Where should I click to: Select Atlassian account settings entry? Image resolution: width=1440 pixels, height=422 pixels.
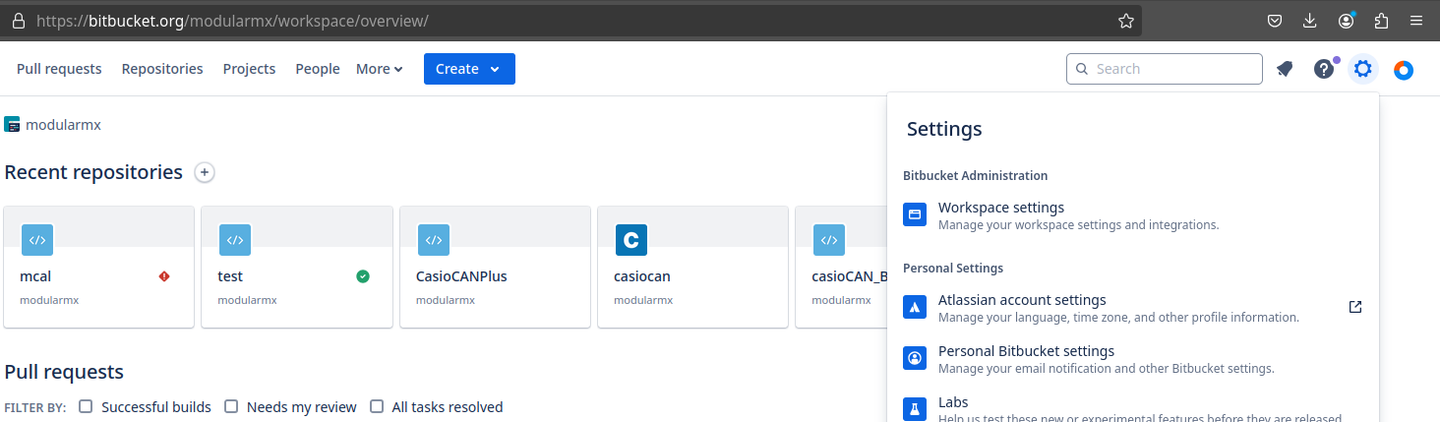pos(1132,307)
